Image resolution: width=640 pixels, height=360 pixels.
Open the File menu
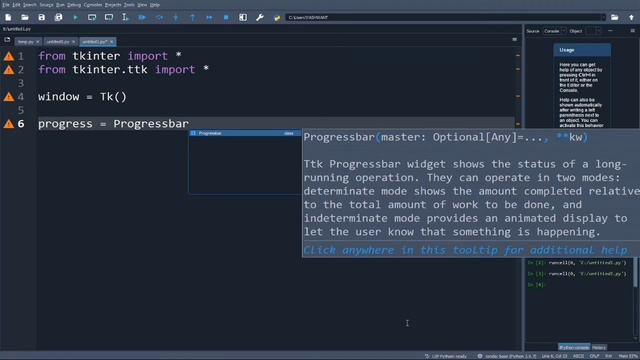[6, 5]
